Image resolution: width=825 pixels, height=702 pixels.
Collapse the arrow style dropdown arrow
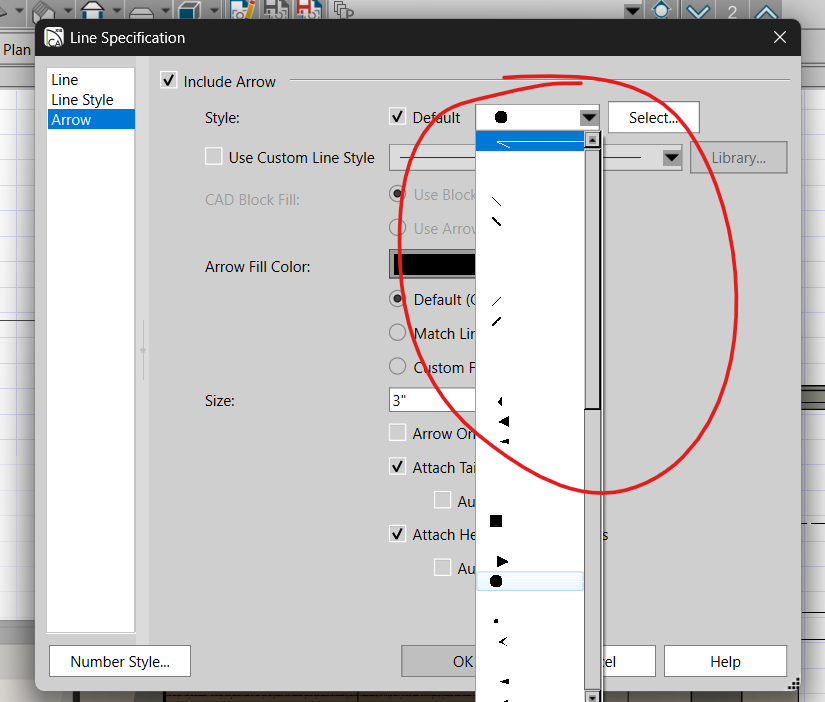(x=589, y=117)
